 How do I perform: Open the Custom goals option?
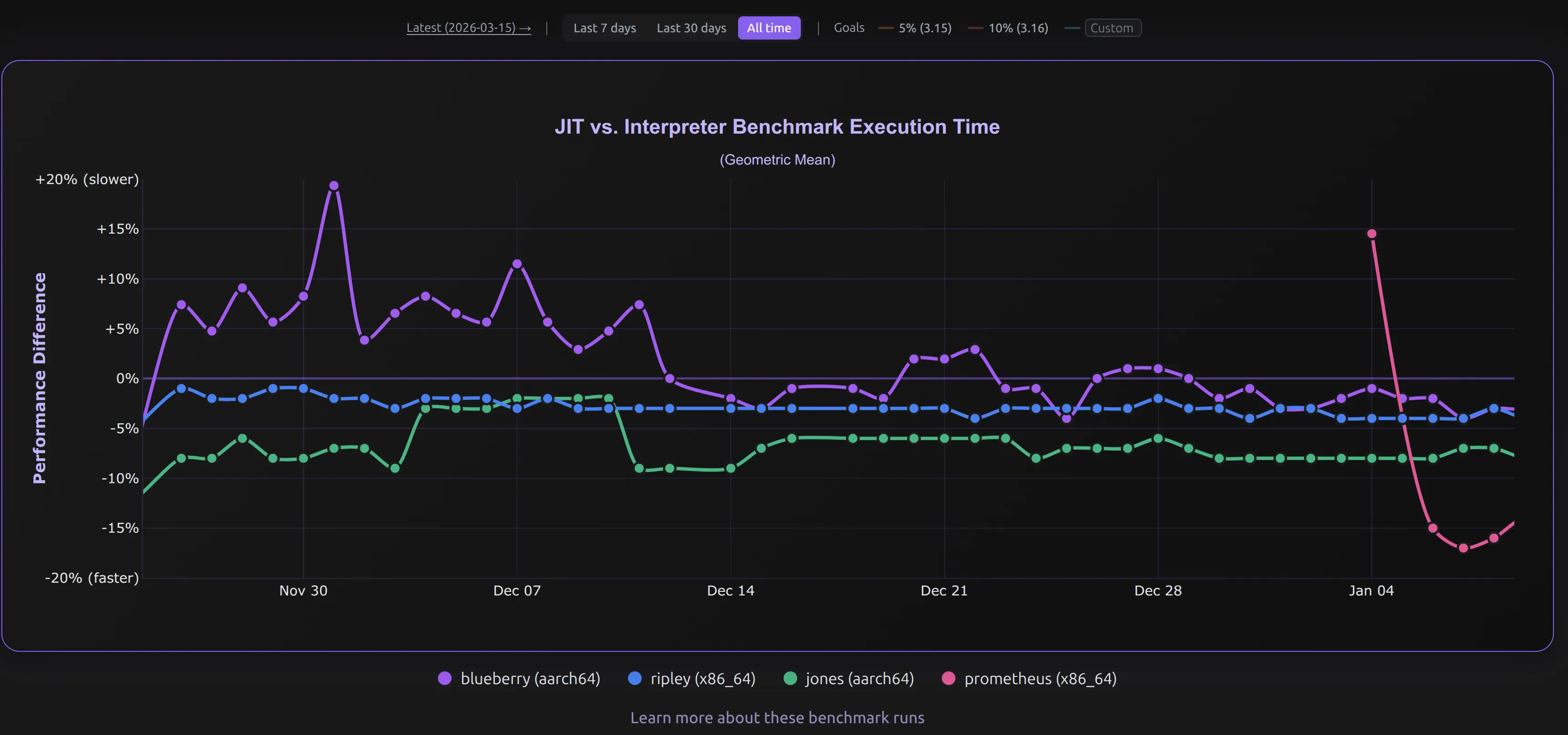[x=1113, y=28]
